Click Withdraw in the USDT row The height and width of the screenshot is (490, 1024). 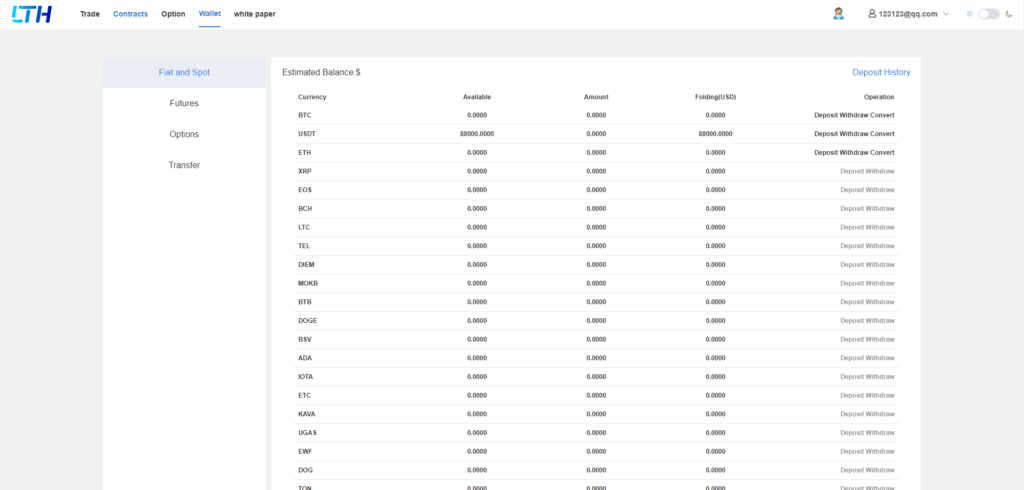(854, 134)
